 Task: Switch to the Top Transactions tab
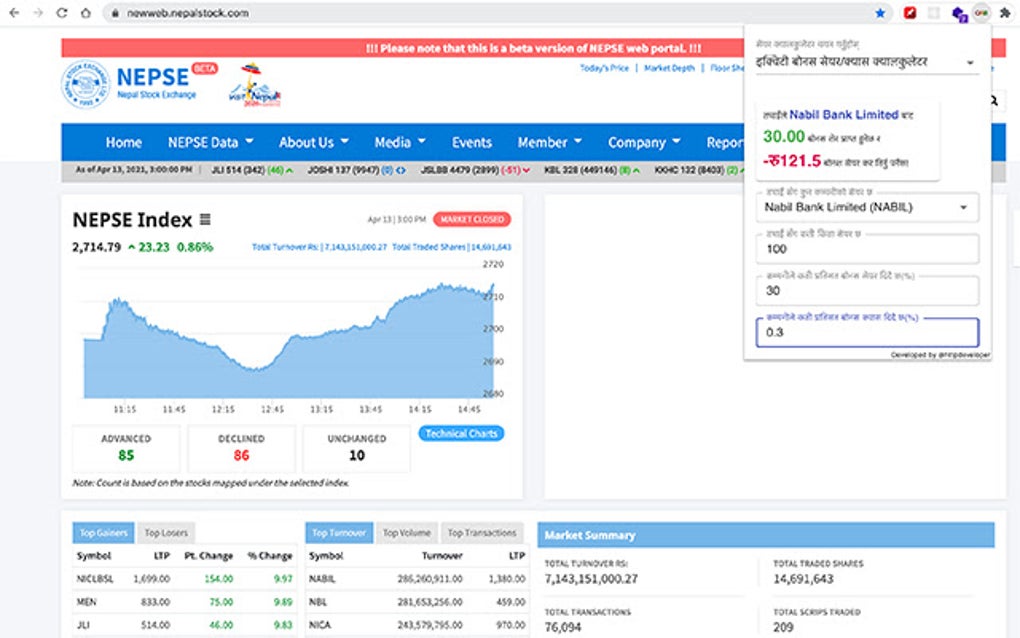(482, 533)
